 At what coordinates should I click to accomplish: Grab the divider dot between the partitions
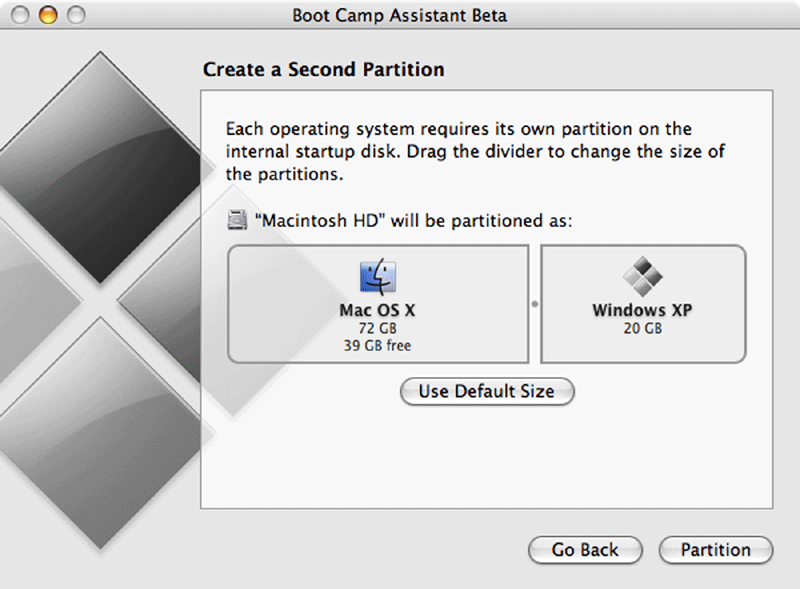(534, 304)
